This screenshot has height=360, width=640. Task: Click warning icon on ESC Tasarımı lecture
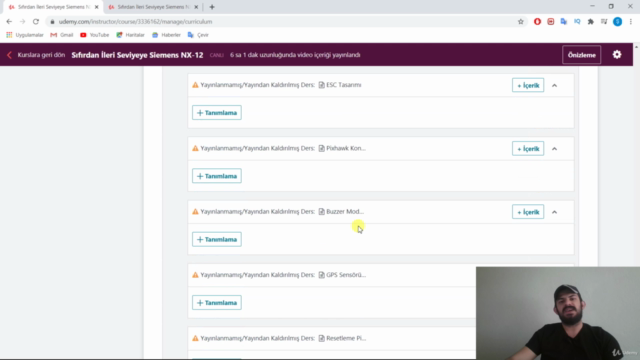click(x=195, y=85)
